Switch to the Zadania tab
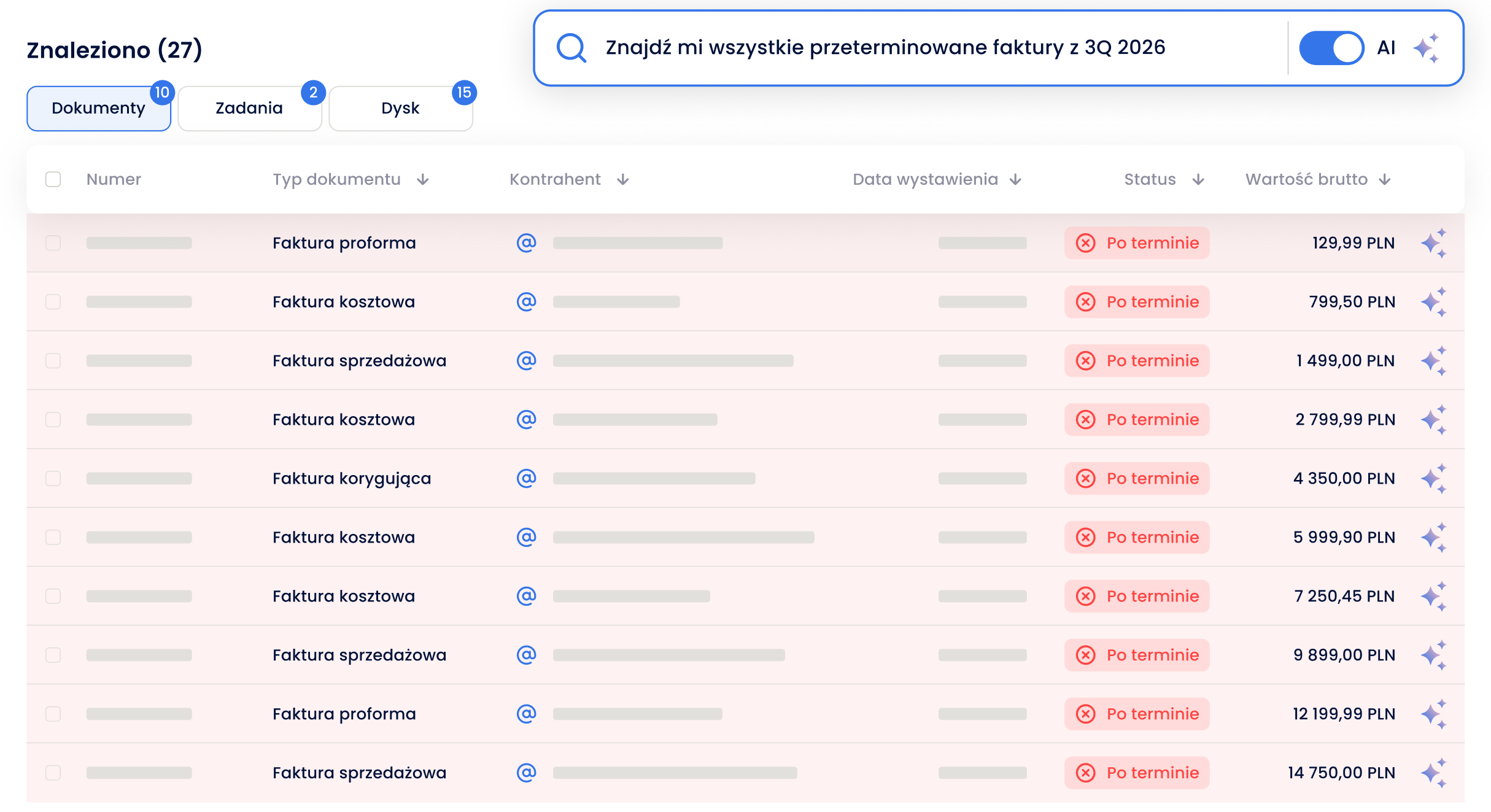This screenshot has width=1491, height=812. pos(250,109)
